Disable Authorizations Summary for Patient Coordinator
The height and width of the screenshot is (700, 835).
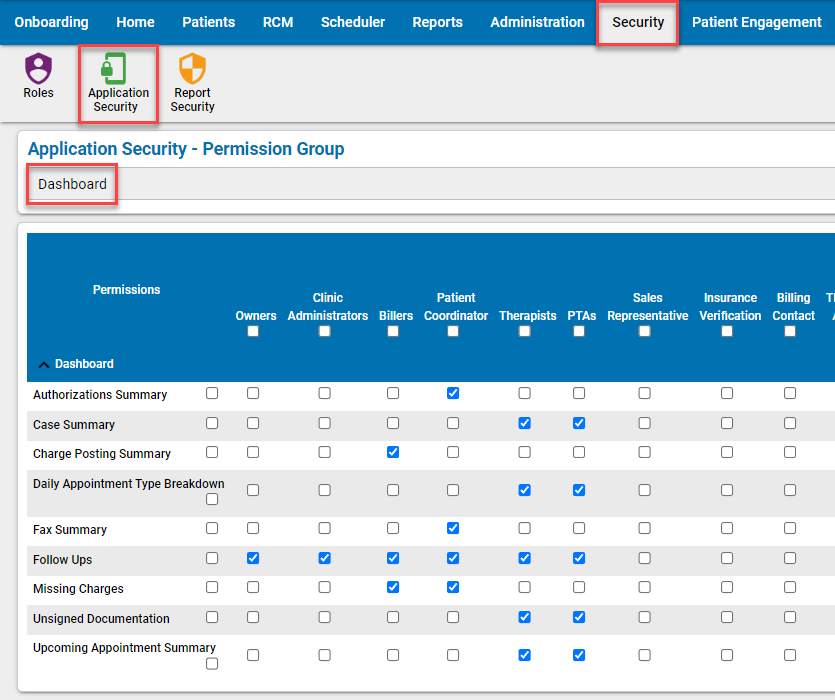tap(453, 393)
